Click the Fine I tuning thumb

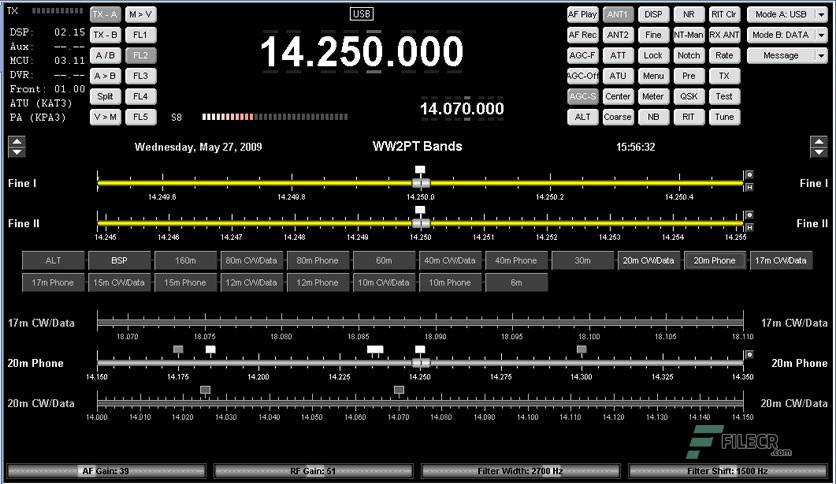pyautogui.click(x=421, y=183)
